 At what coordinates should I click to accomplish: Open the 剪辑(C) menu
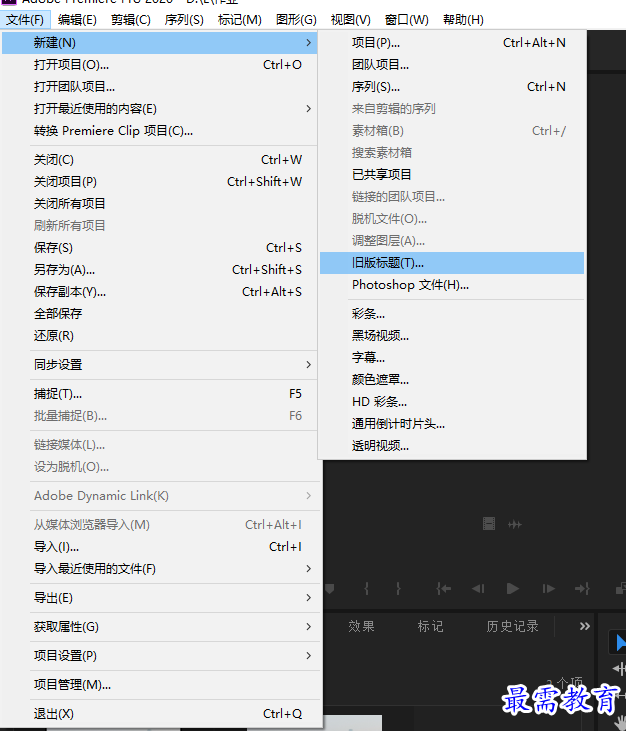pyautogui.click(x=131, y=20)
